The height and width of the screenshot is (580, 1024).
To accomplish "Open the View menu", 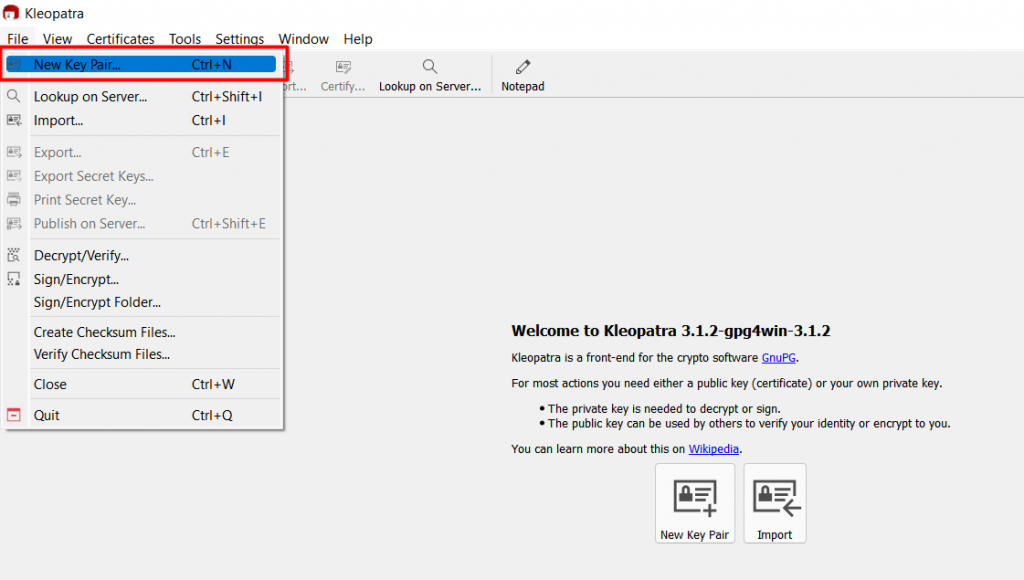I will click(57, 39).
